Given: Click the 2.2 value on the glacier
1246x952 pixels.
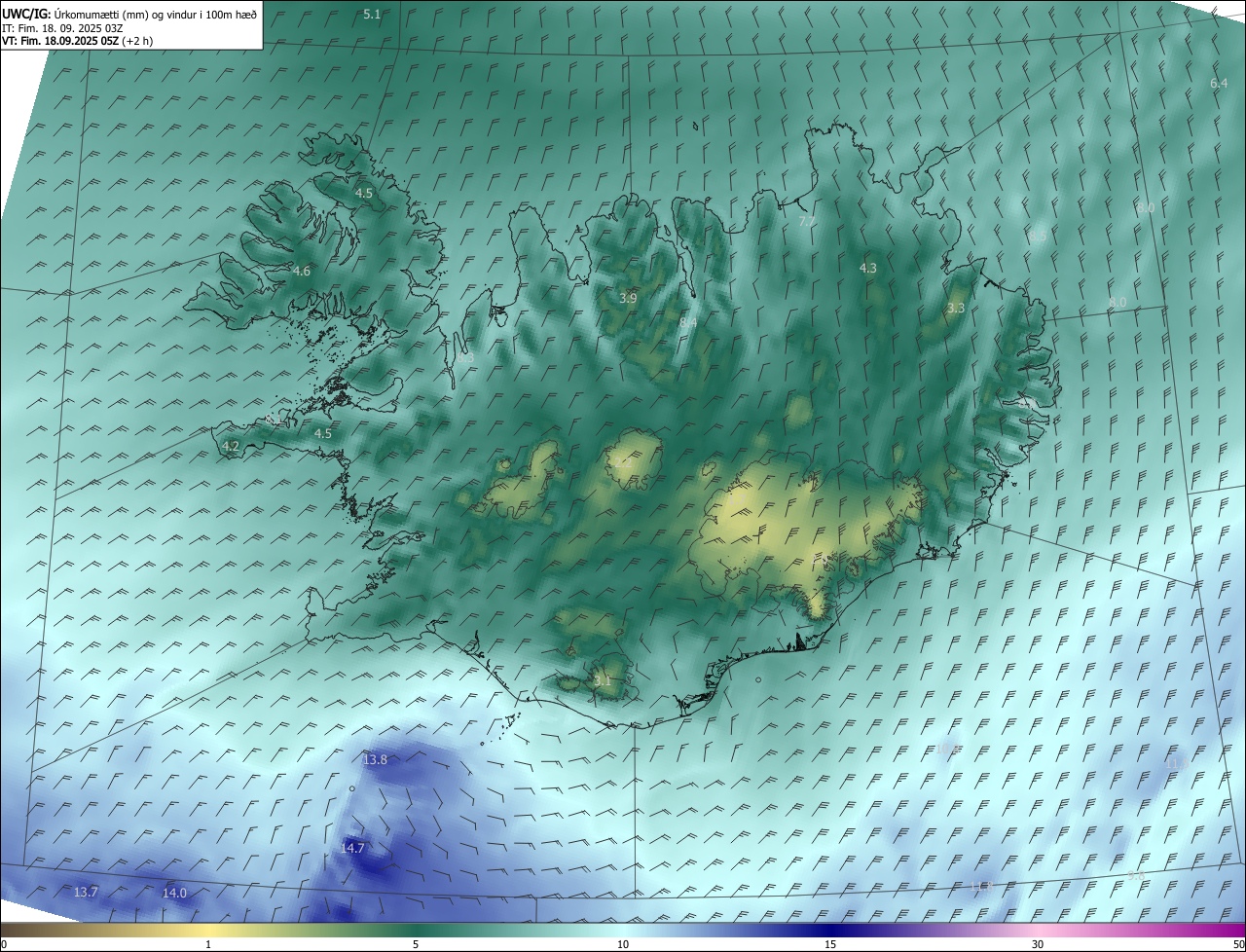Looking at the screenshot, I should [x=624, y=463].
